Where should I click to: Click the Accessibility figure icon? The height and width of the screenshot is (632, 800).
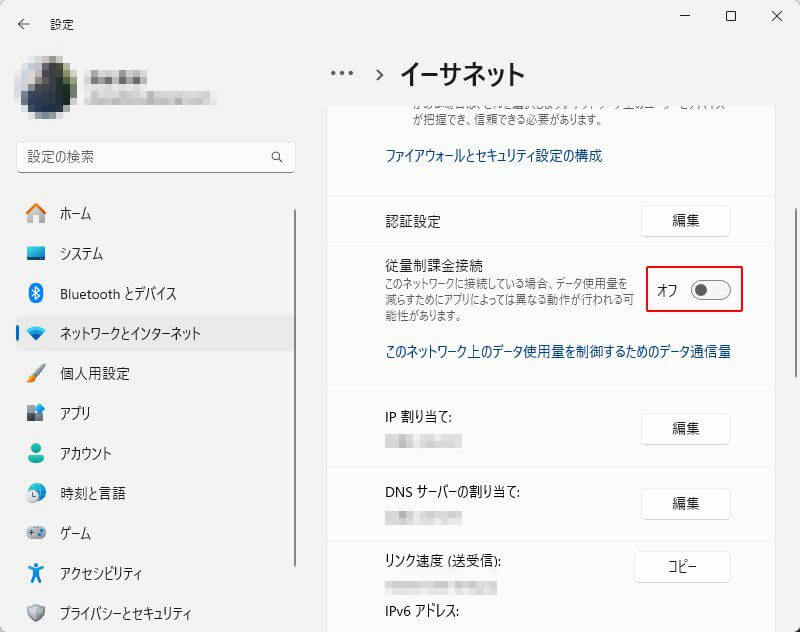[x=36, y=573]
